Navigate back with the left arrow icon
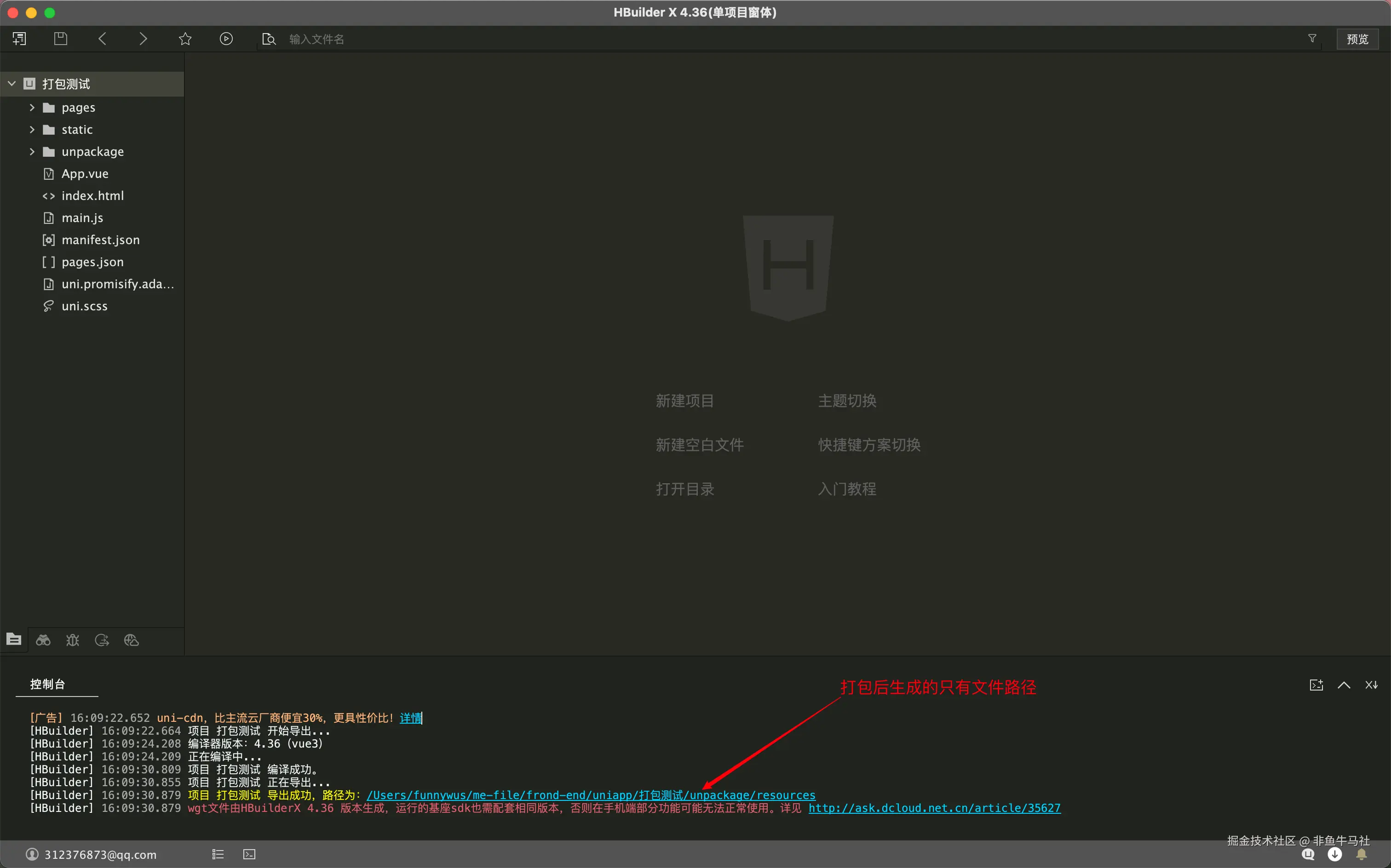 point(102,39)
